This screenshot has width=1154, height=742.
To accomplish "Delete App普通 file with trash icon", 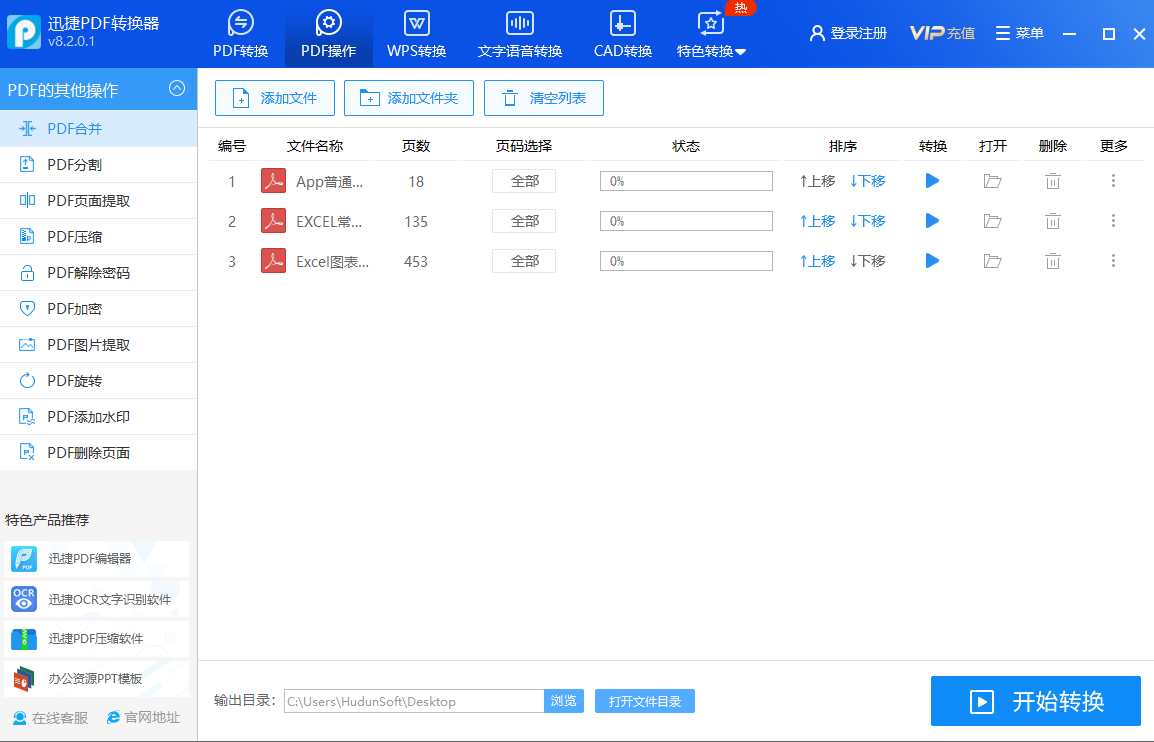I will pyautogui.click(x=1052, y=181).
